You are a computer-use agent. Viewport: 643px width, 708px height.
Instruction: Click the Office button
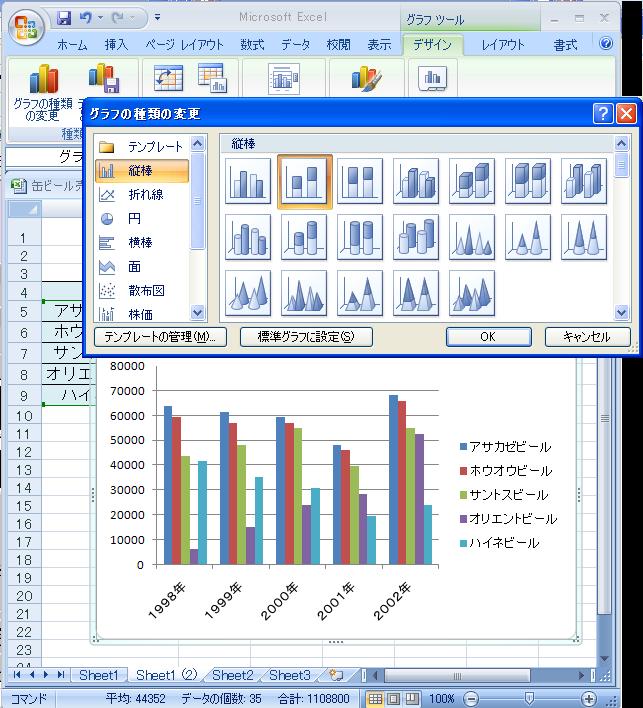point(26,27)
